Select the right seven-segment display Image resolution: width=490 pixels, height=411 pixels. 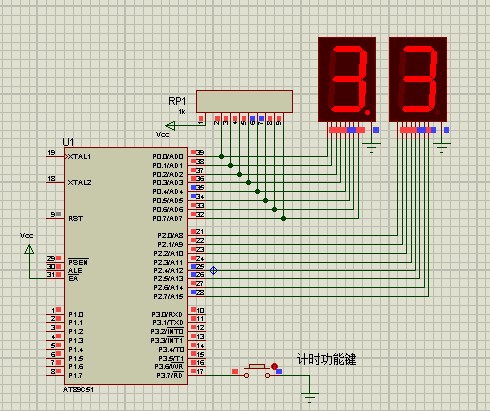click(418, 79)
